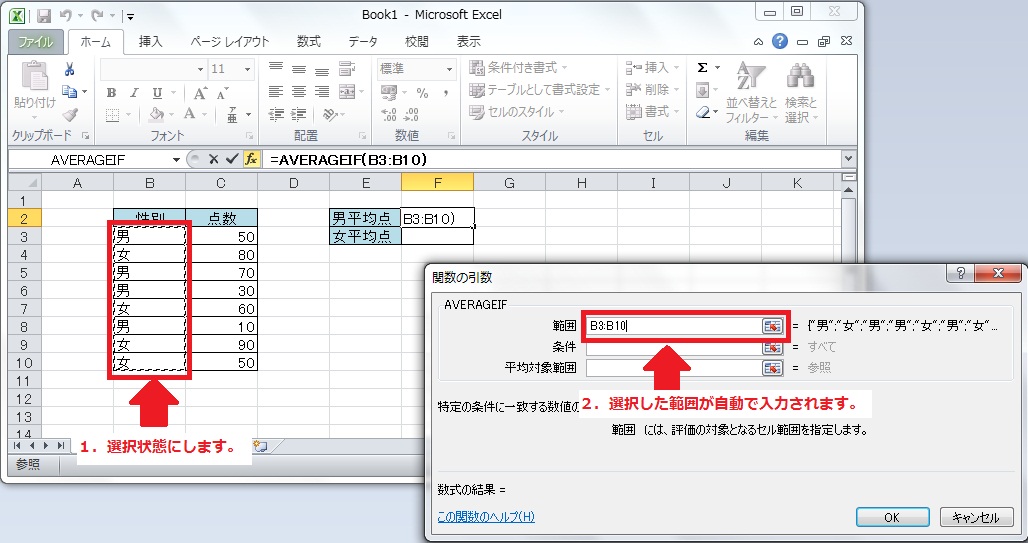The height and width of the screenshot is (543, 1028).
Task: Apply percent style format
Action: pos(422,93)
